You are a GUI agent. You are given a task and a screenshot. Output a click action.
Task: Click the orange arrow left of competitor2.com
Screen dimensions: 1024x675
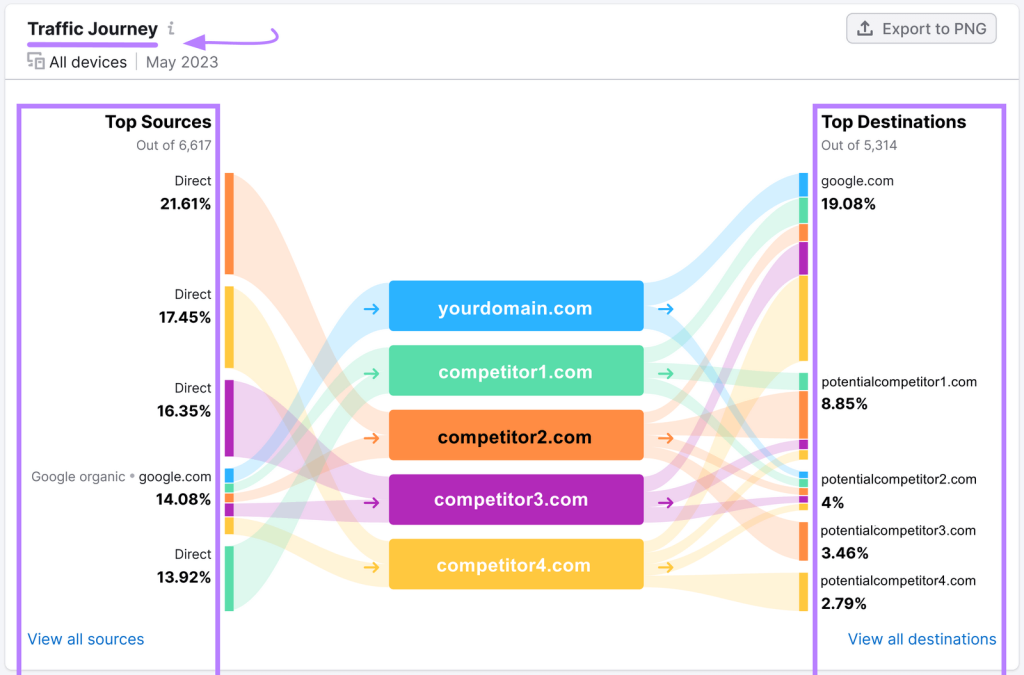click(371, 438)
